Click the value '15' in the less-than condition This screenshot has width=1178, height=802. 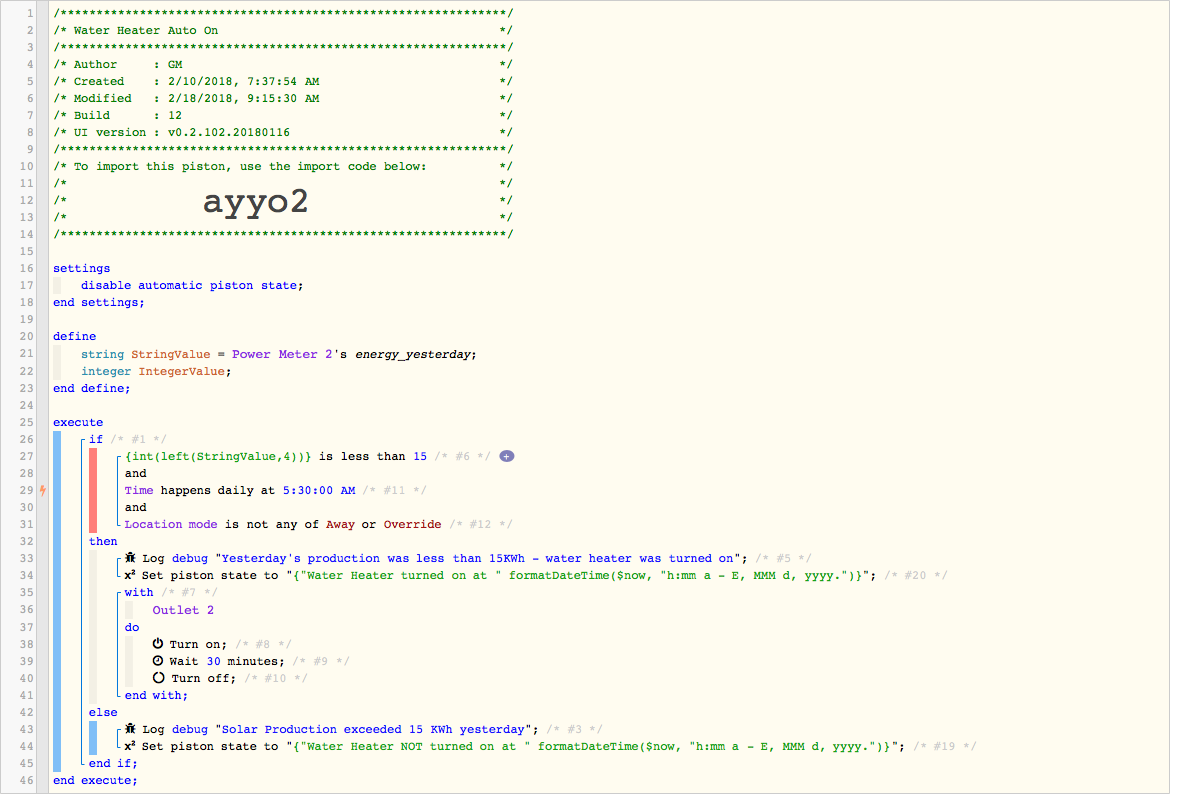(x=420, y=457)
